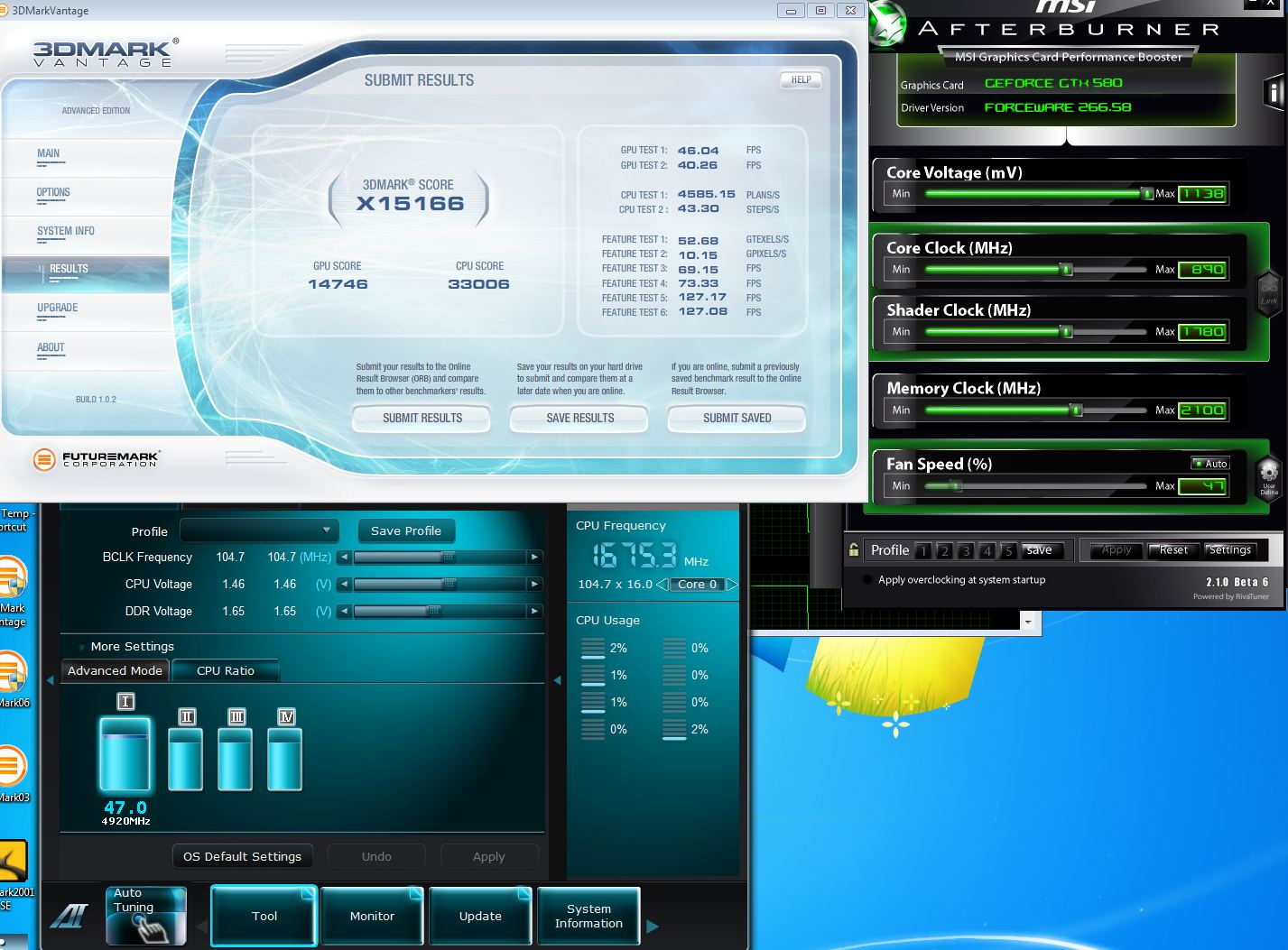Click the Futuremark Corporation logo
Image resolution: width=1288 pixels, height=950 pixels.
[96, 459]
